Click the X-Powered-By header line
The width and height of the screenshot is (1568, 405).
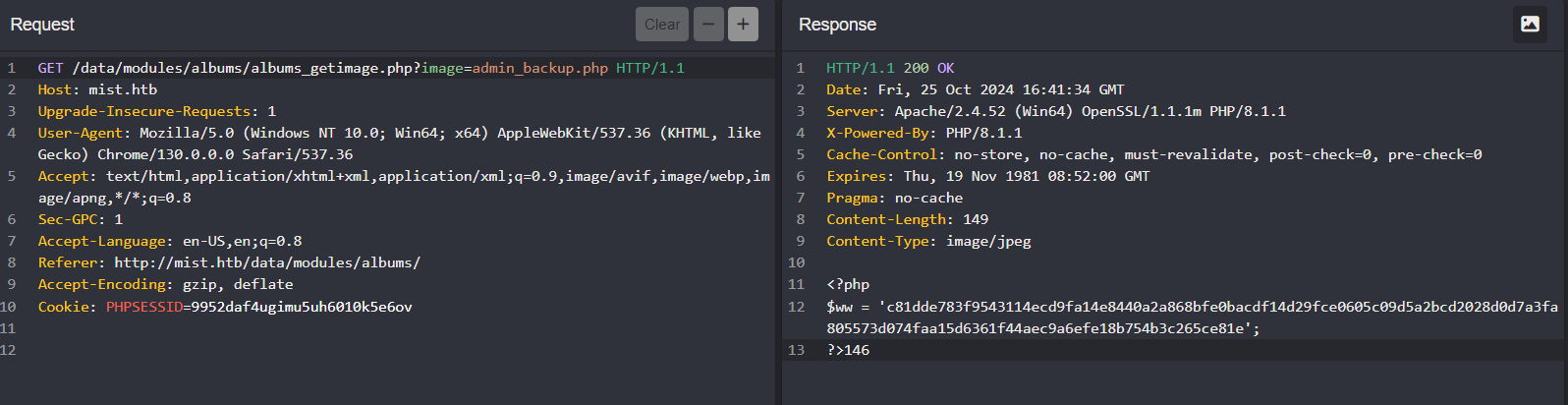(x=924, y=133)
